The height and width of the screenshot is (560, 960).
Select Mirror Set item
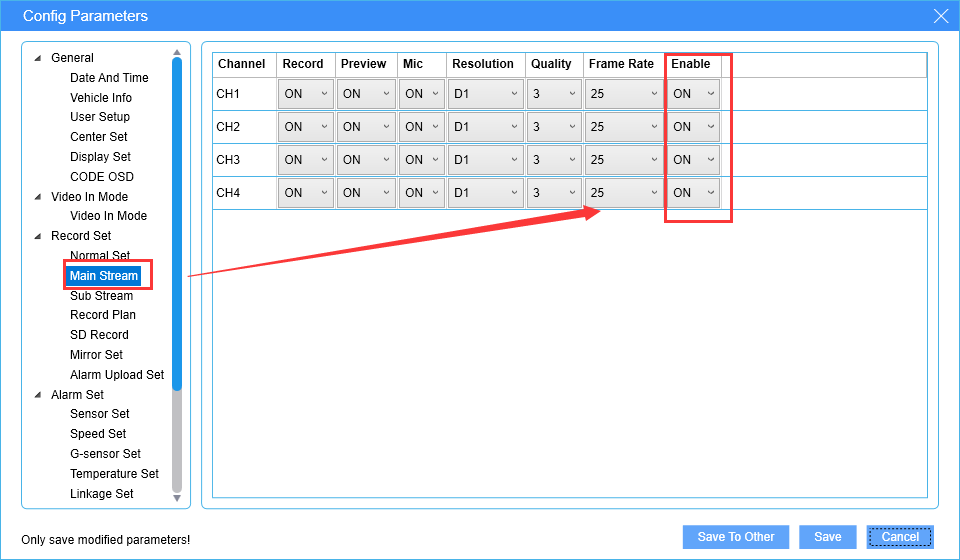click(x=96, y=354)
